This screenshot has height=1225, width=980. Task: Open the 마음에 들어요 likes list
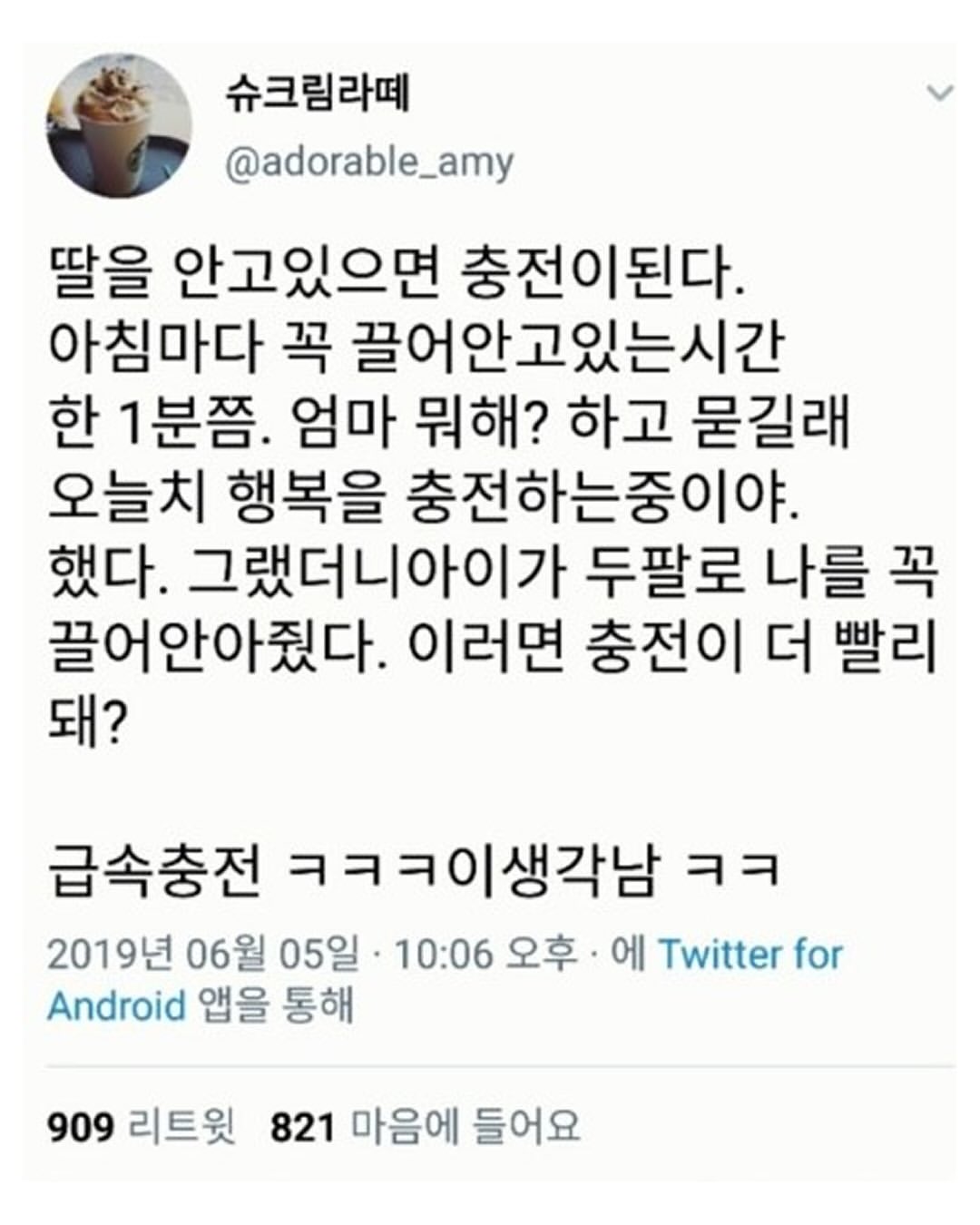click(x=465, y=1128)
